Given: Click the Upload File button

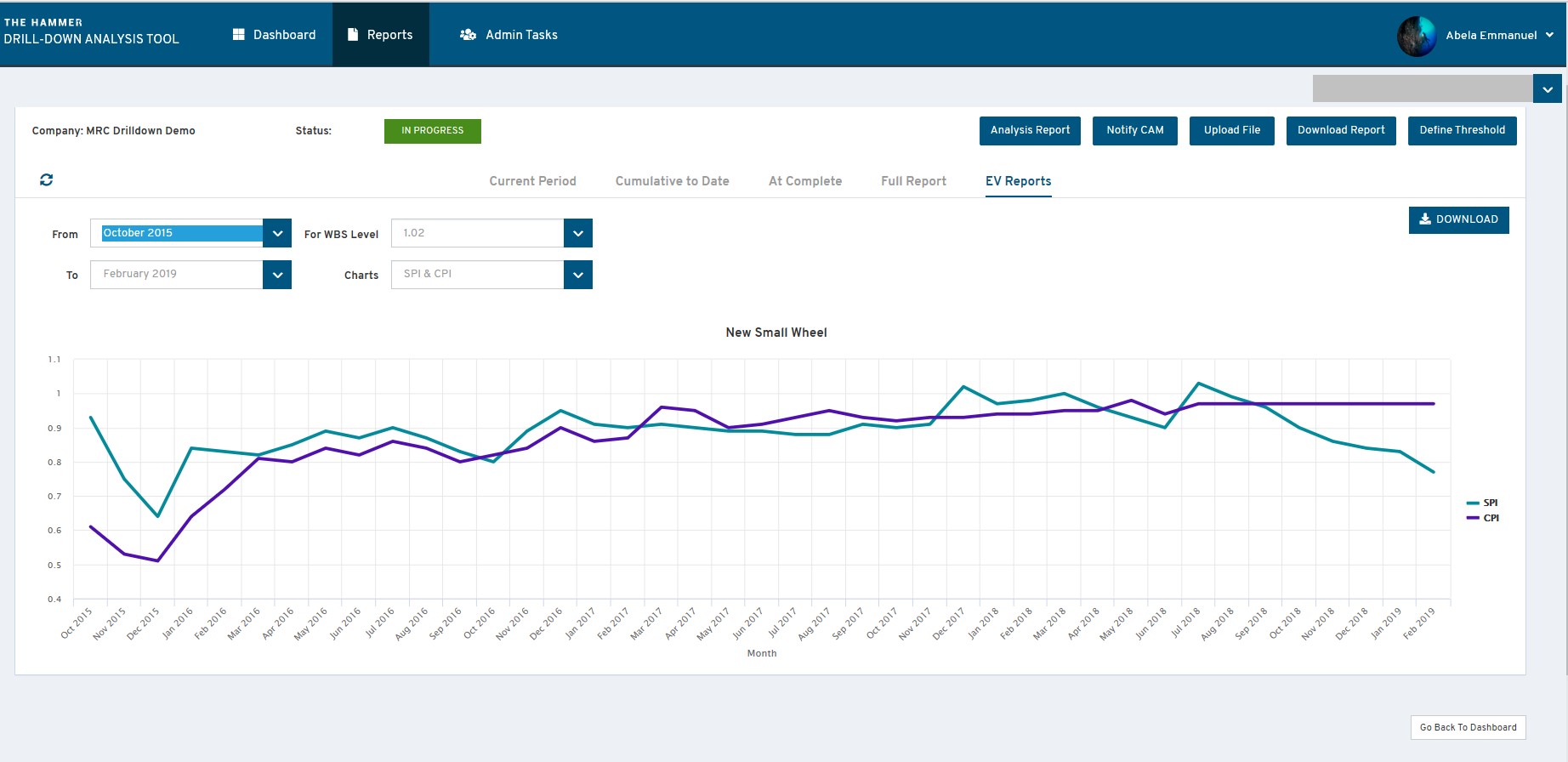Looking at the screenshot, I should click(x=1232, y=130).
